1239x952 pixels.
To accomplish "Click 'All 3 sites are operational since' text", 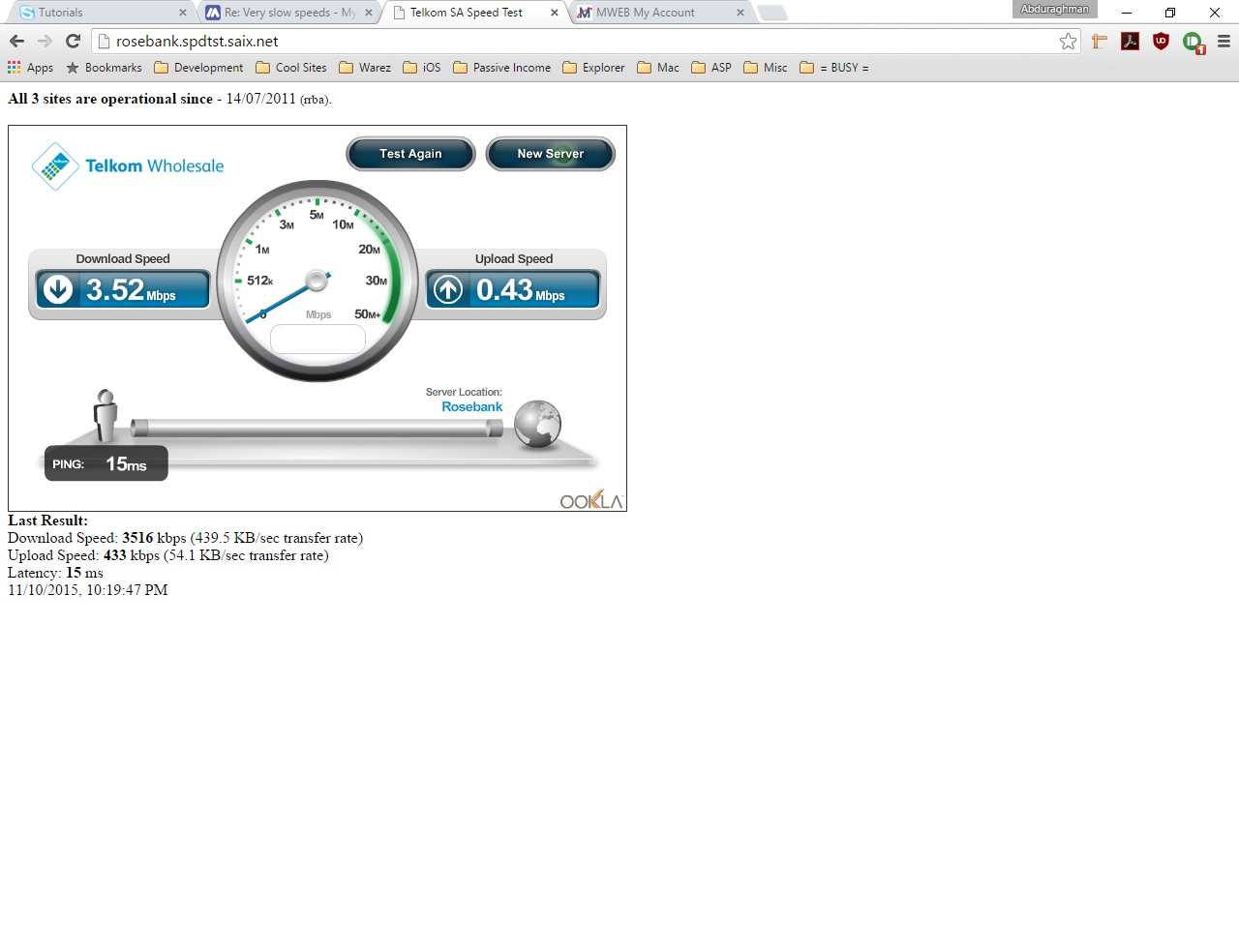I will [x=110, y=99].
